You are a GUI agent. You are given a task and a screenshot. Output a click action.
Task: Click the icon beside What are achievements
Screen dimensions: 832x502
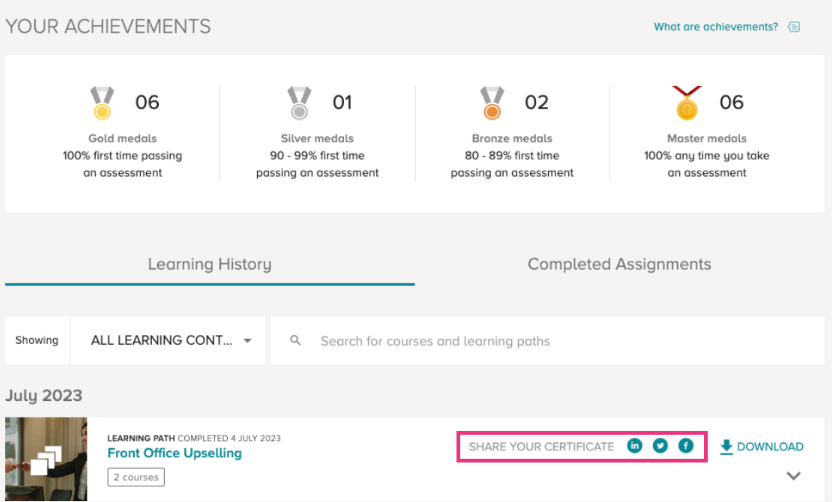point(794,27)
